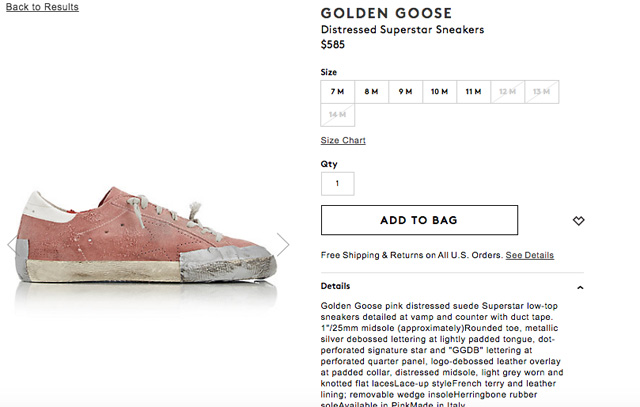Click the sold-out 14 M size
Viewport: 640px width, 407px height.
(x=337, y=115)
